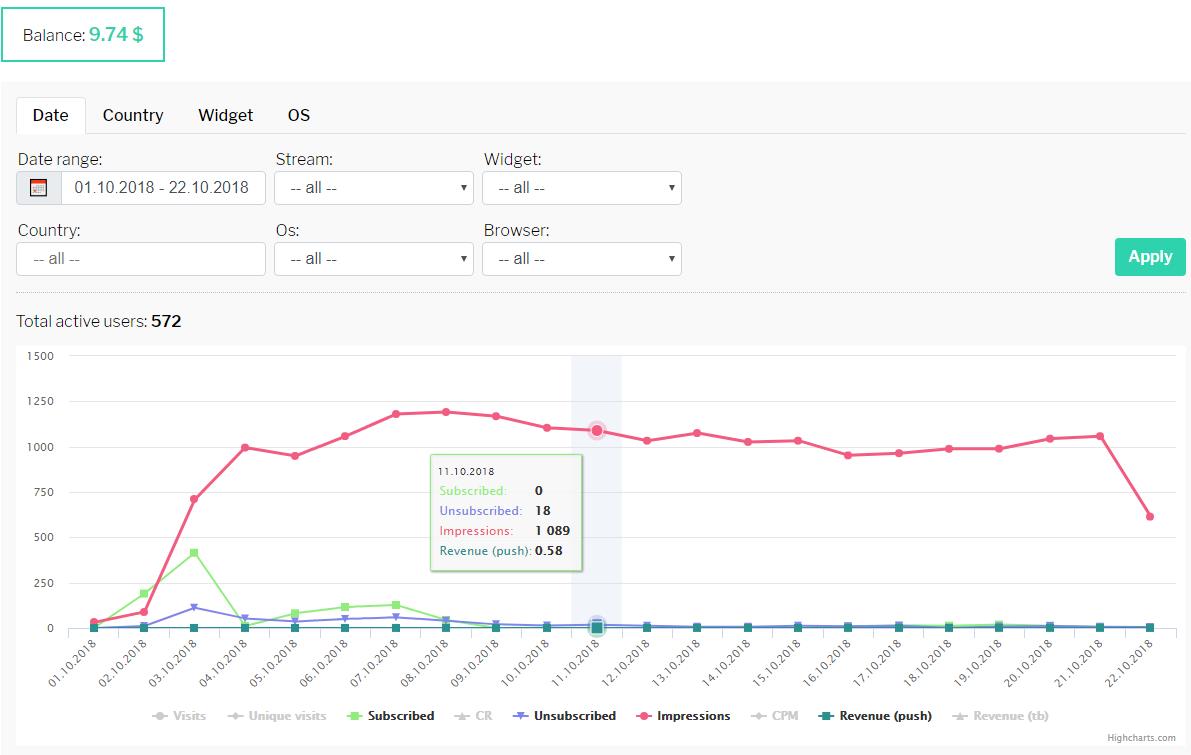Show the CR series in legend
Viewport: 1191px width, 755px height.
478,716
